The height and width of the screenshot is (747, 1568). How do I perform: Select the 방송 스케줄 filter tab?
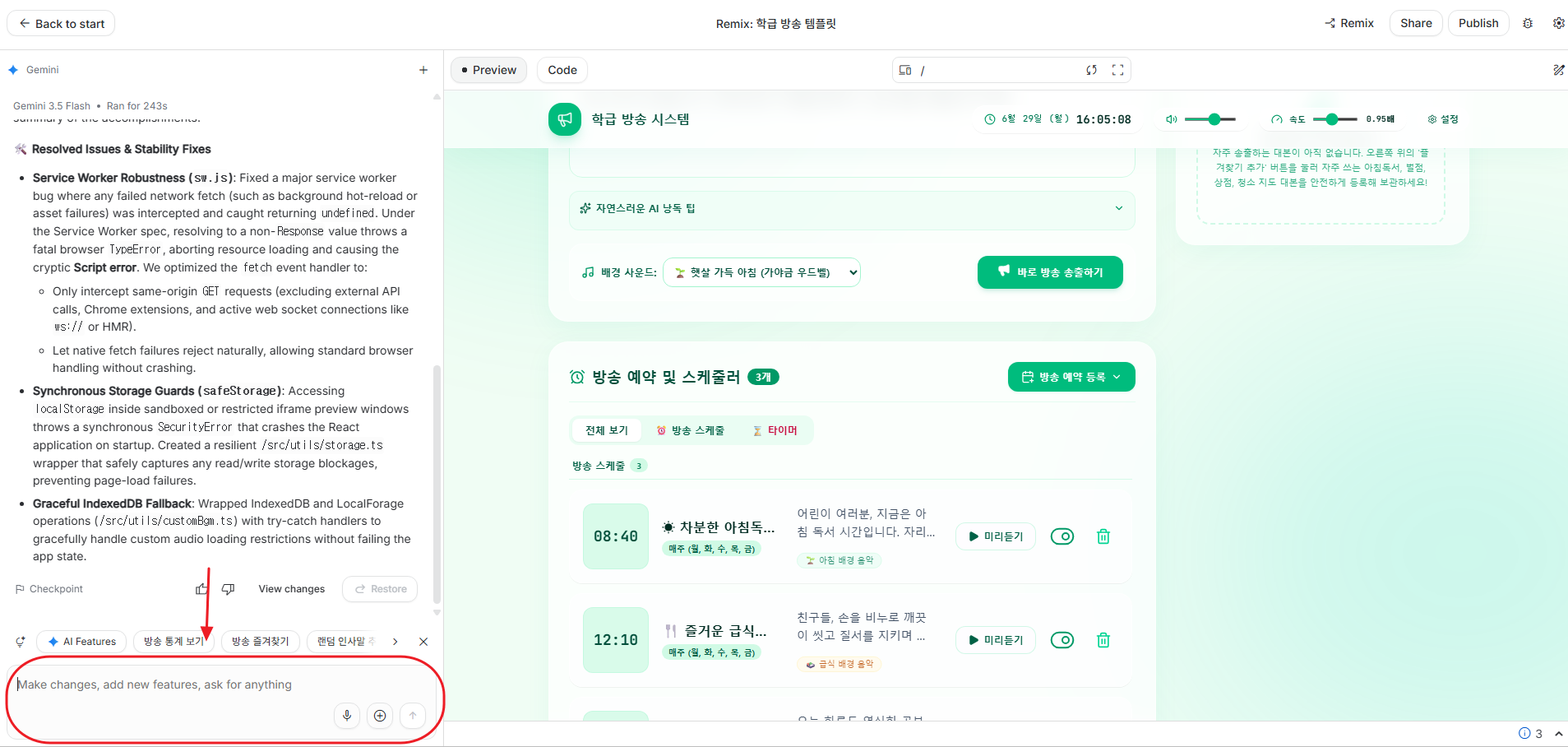coord(691,430)
